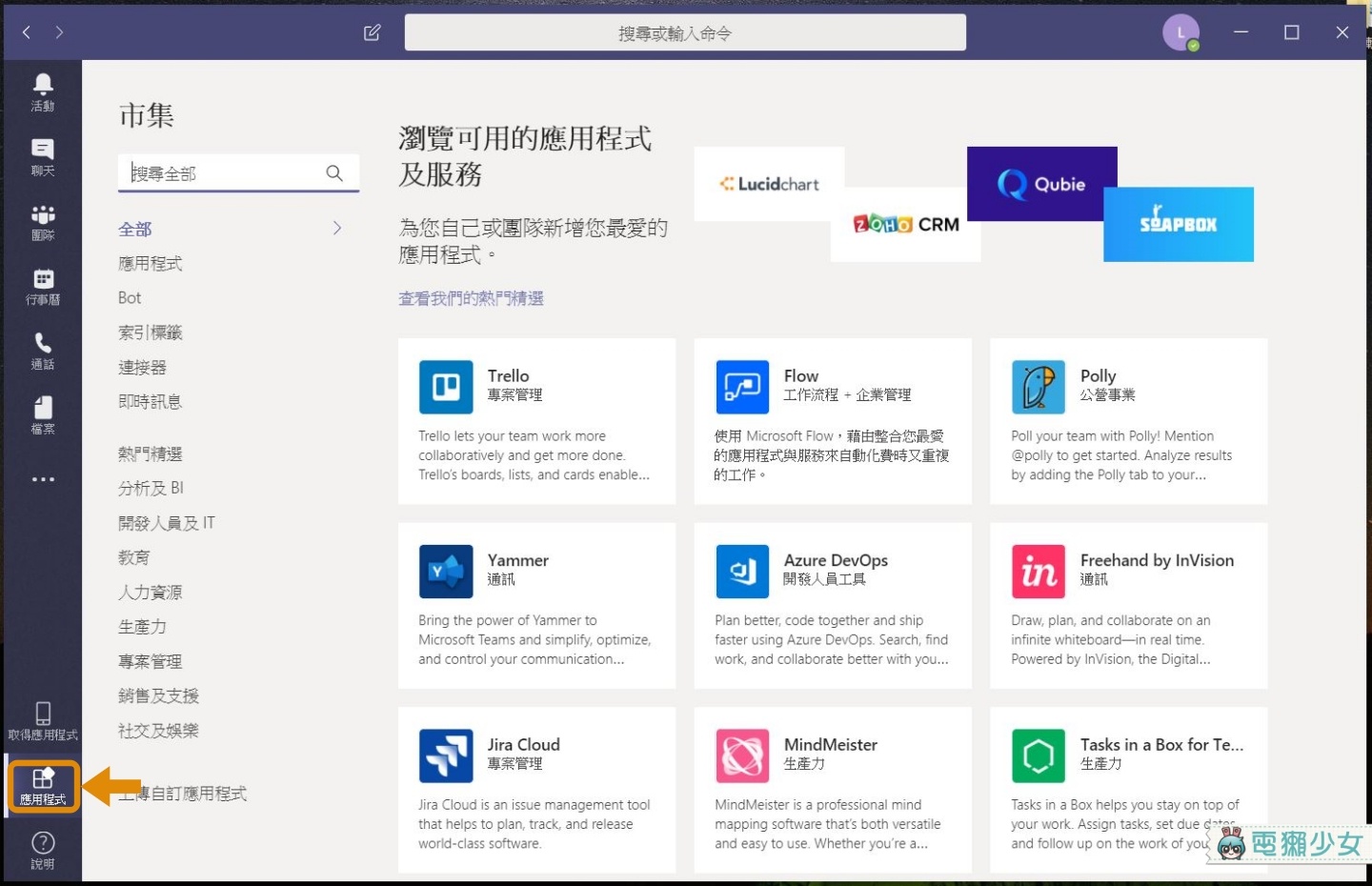Click the new chat compose icon
This screenshot has height=886, width=1372.
click(x=373, y=32)
